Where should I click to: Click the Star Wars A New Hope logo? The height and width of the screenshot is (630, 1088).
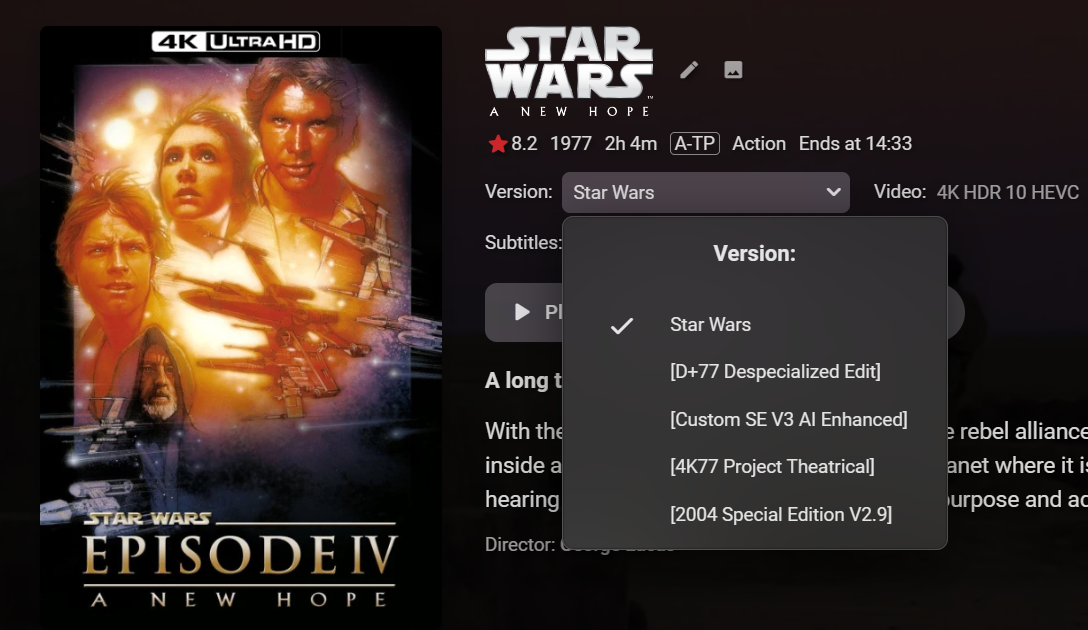pyautogui.click(x=569, y=72)
